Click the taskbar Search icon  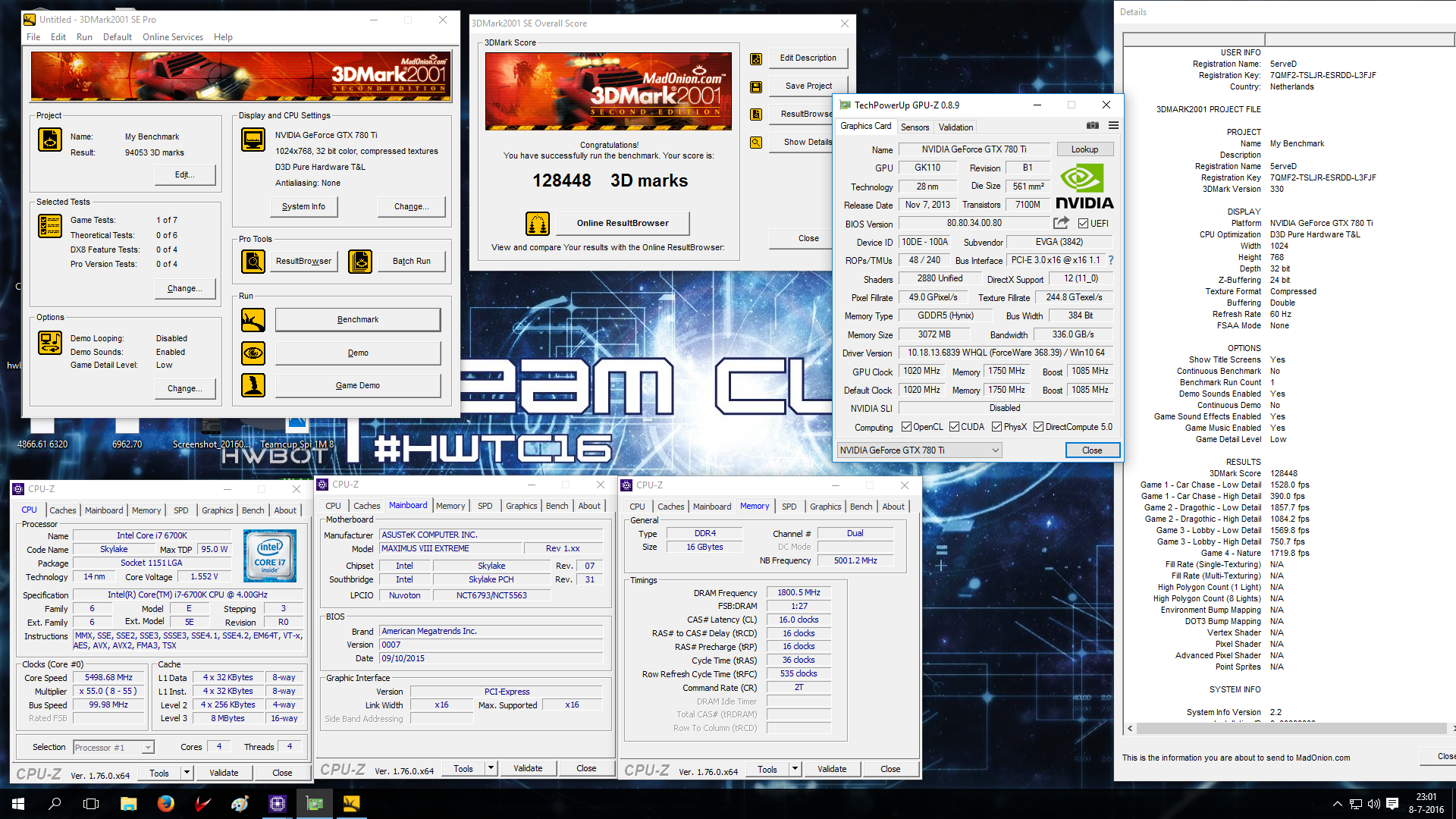tap(55, 803)
